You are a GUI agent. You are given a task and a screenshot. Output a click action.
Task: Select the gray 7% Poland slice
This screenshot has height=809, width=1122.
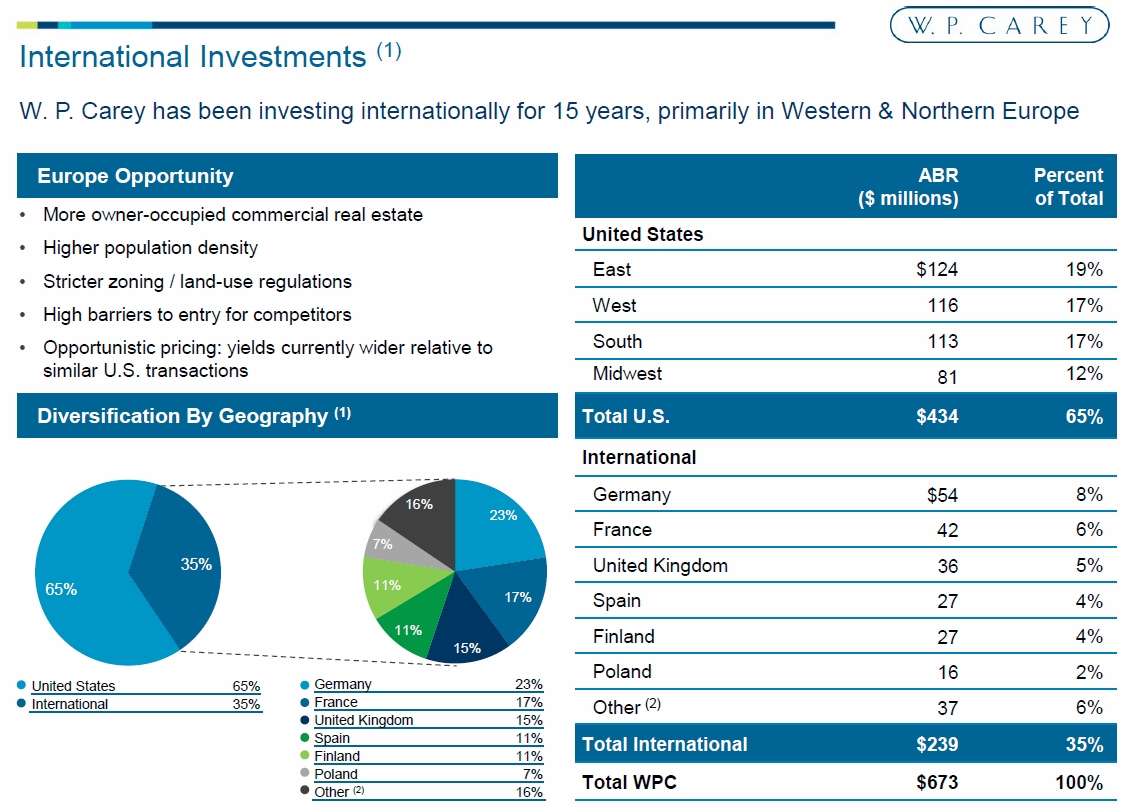pos(394,547)
